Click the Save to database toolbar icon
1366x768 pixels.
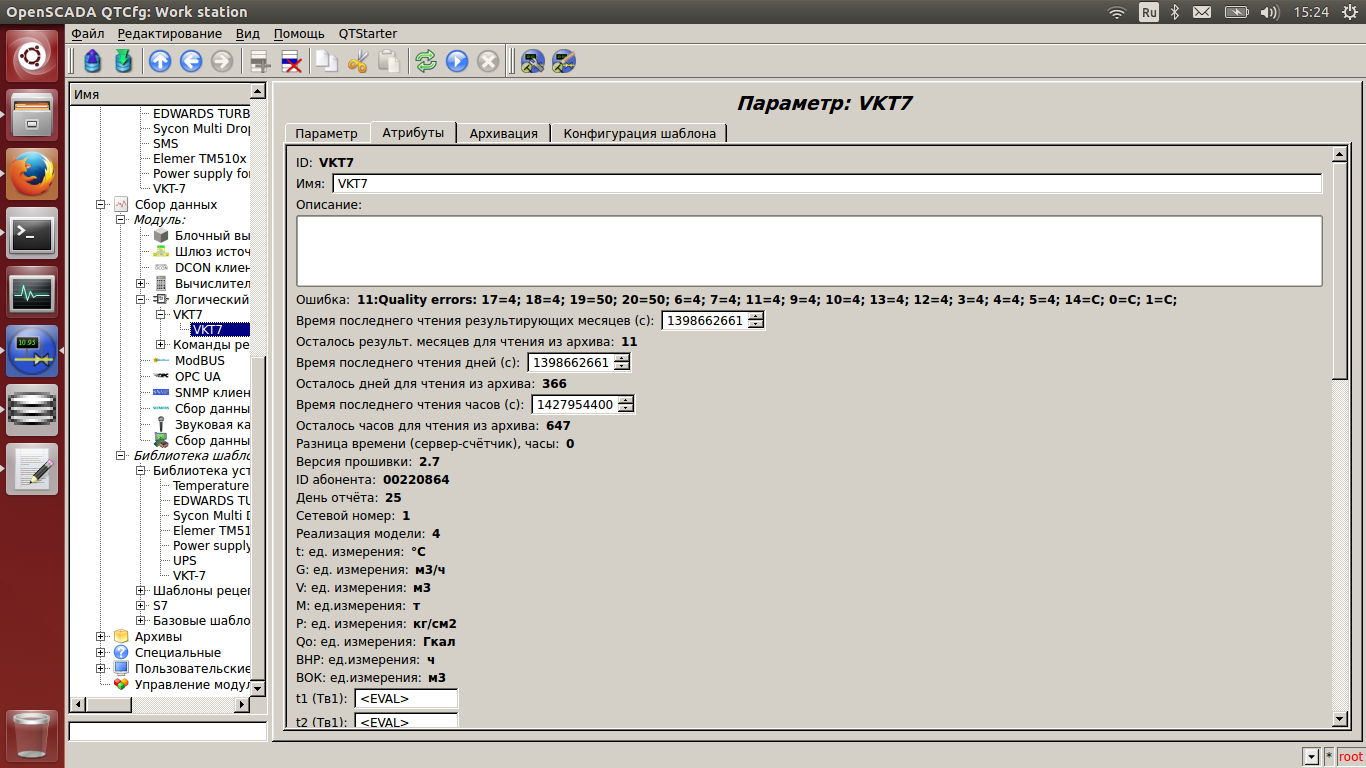(x=123, y=62)
